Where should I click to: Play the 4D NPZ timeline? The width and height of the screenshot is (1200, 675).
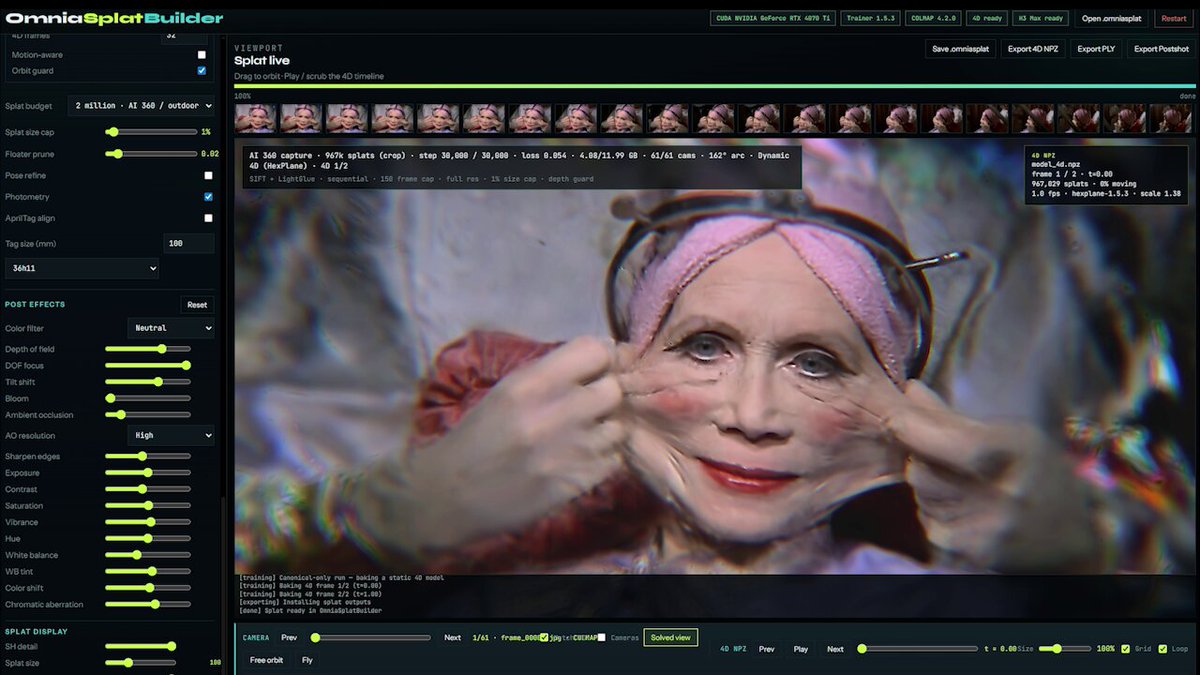801,649
